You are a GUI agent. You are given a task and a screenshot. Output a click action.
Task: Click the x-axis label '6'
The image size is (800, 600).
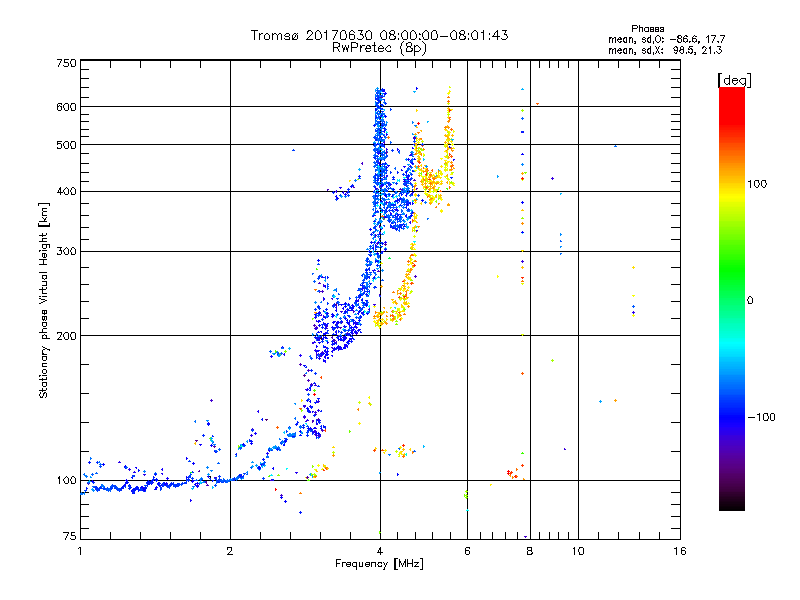[467, 551]
